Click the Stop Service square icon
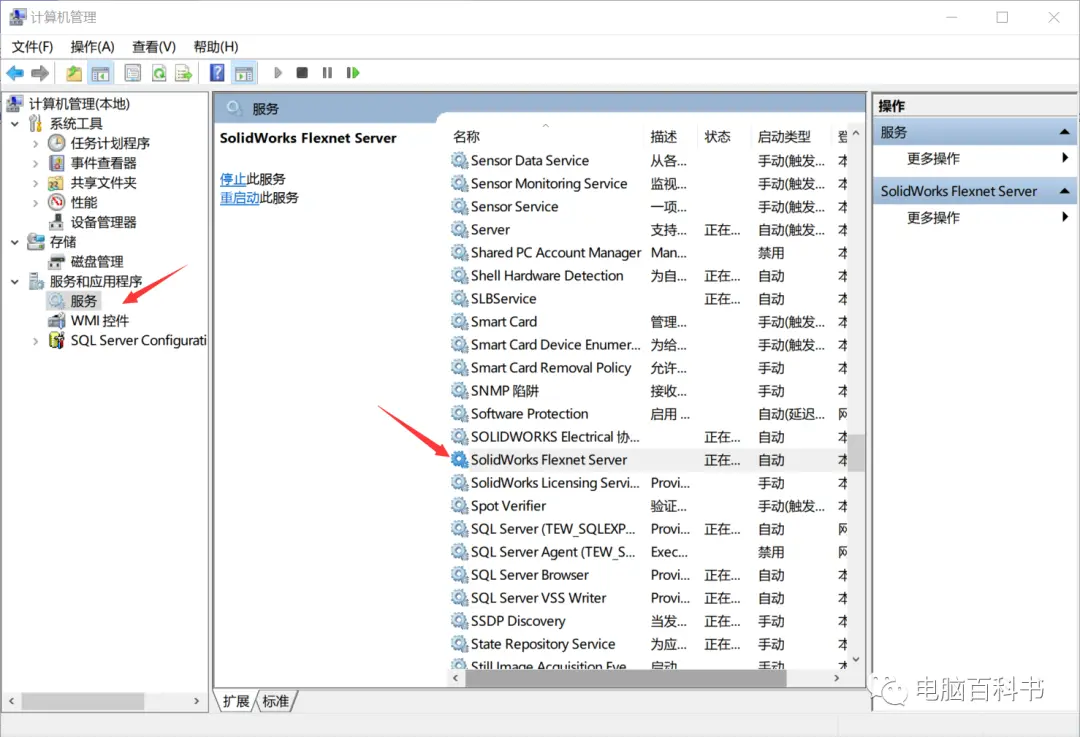The width and height of the screenshot is (1080, 737). [302, 73]
